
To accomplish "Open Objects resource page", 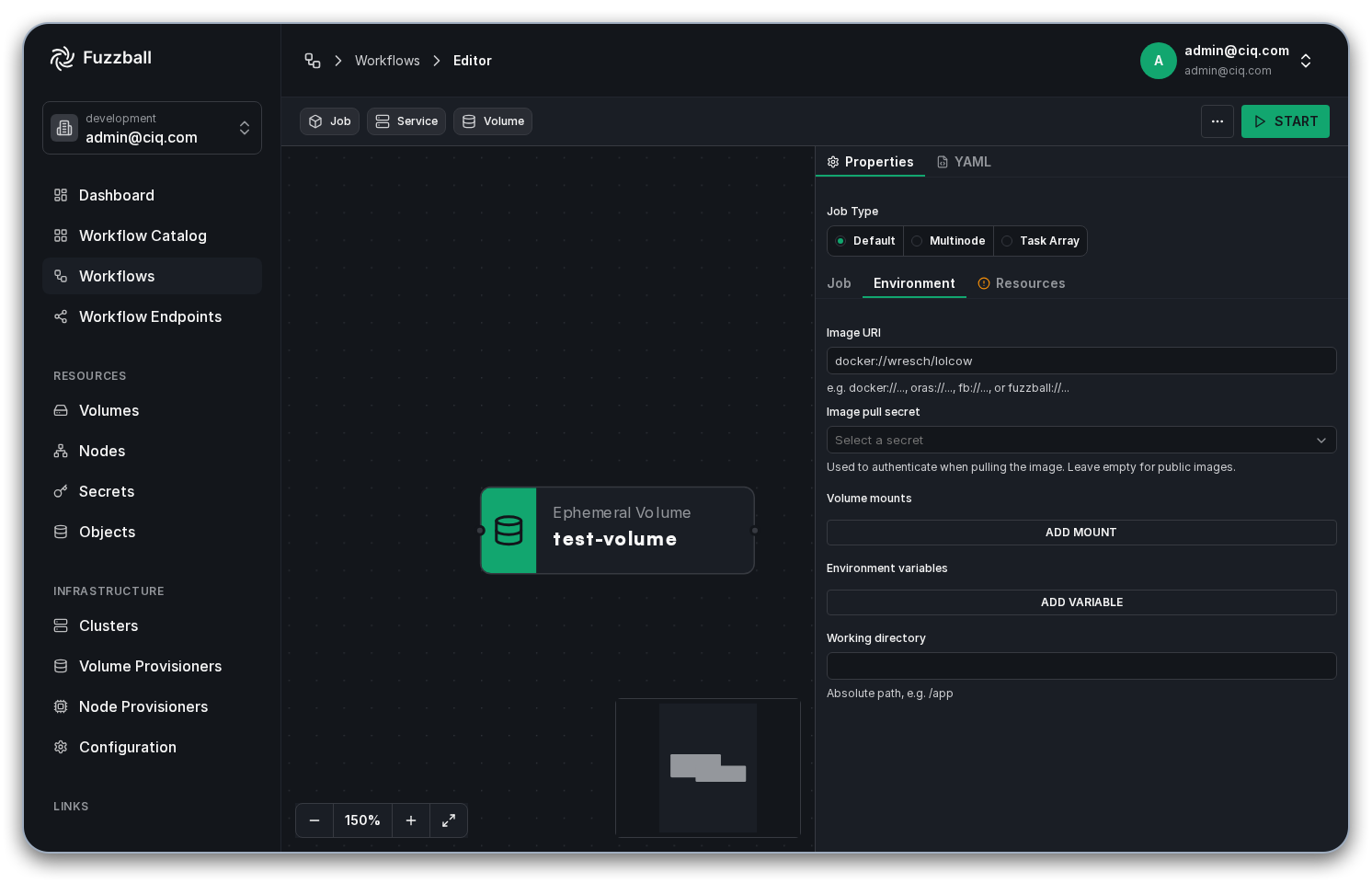I will (x=152, y=532).
